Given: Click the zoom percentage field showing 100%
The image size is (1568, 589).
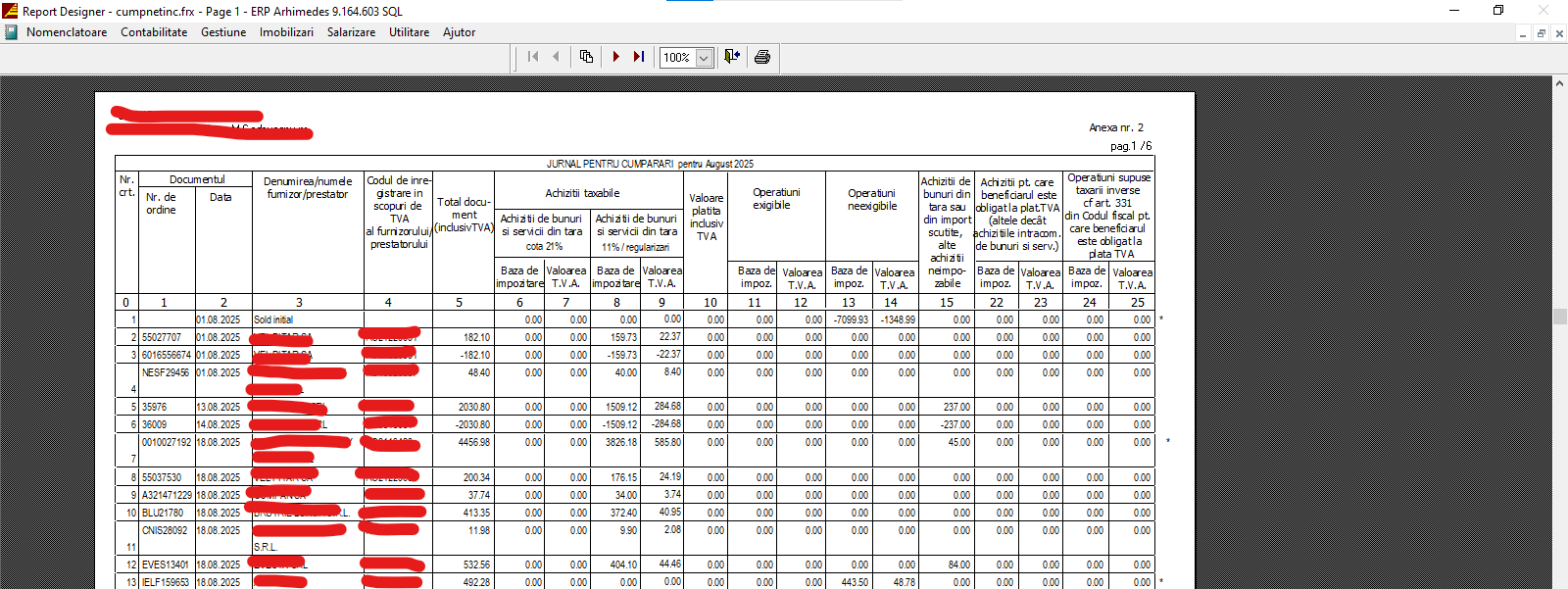Looking at the screenshot, I should [676, 58].
